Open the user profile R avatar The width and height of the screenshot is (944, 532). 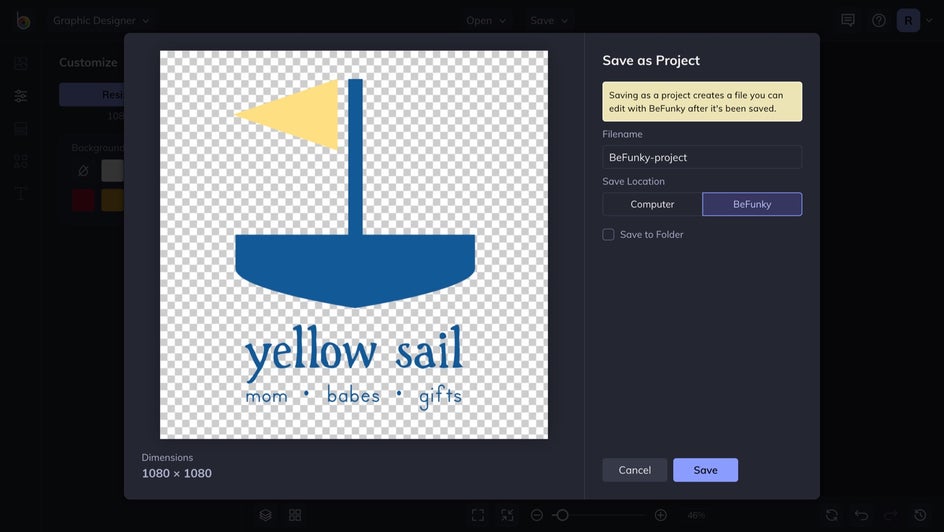(x=908, y=20)
